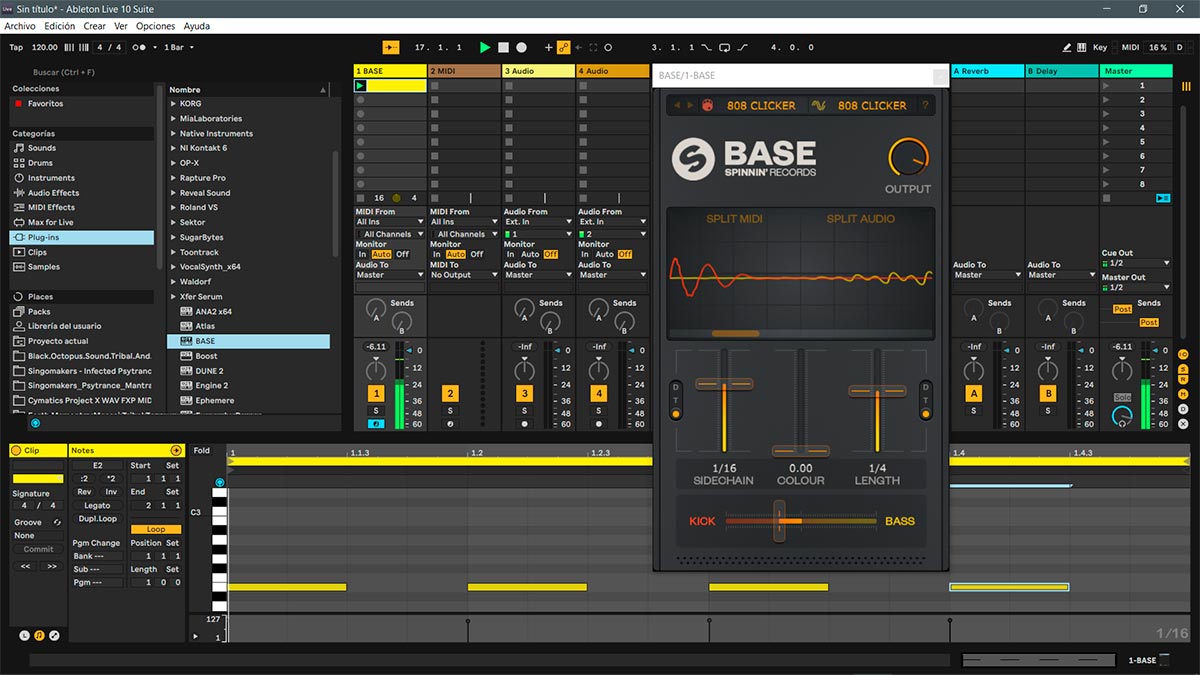The width and height of the screenshot is (1200, 675).
Task: Solo track 1 BASE
Action: tap(376, 411)
